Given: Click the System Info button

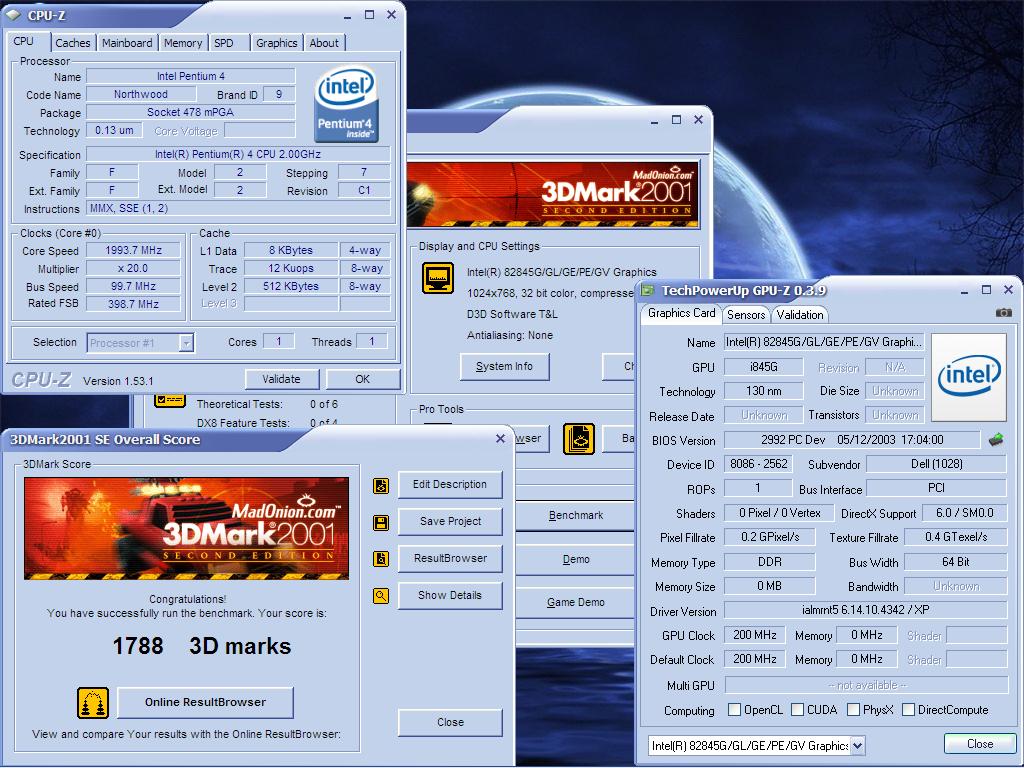Looking at the screenshot, I should click(504, 366).
